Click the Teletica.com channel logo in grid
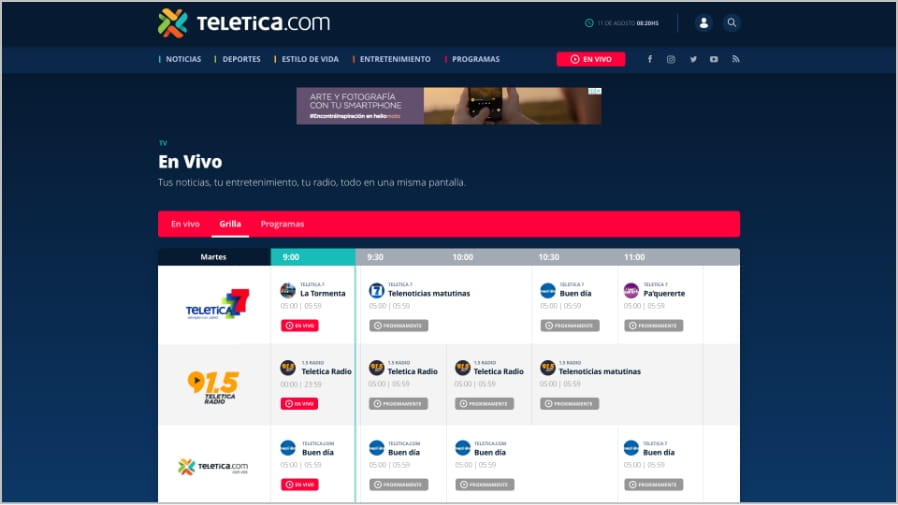 click(213, 467)
